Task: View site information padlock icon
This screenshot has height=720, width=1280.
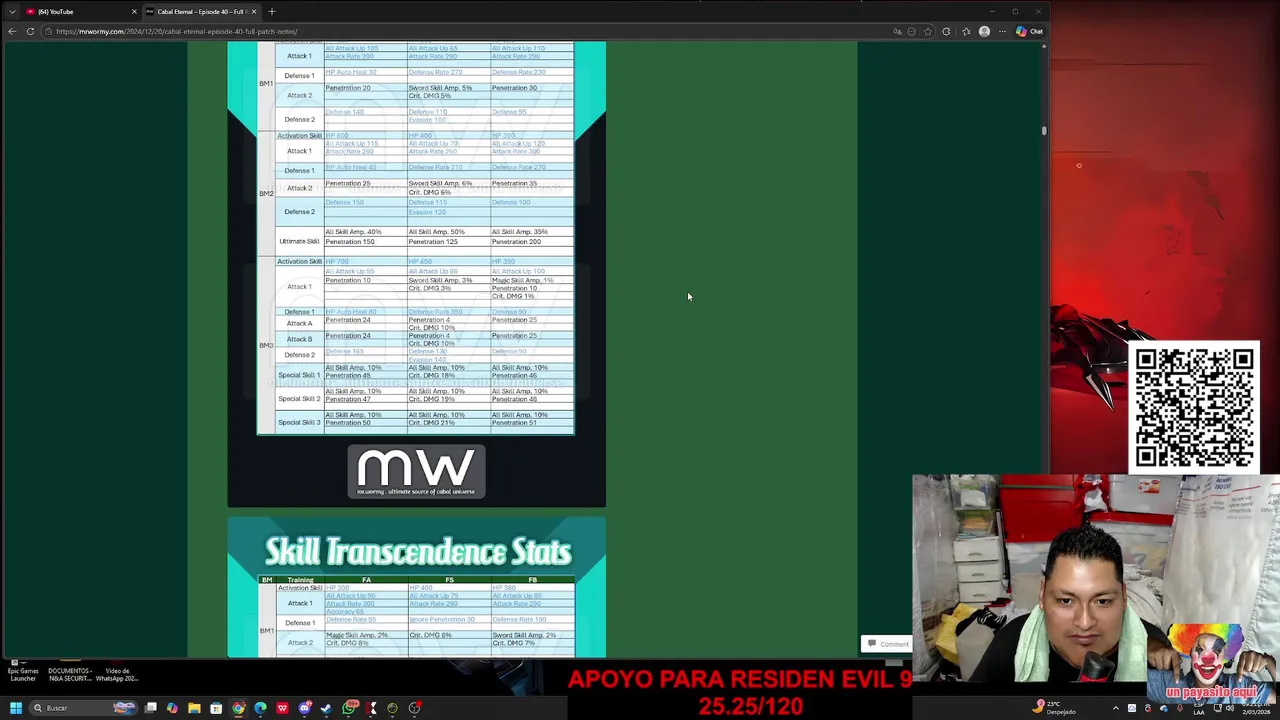Action: point(48,31)
